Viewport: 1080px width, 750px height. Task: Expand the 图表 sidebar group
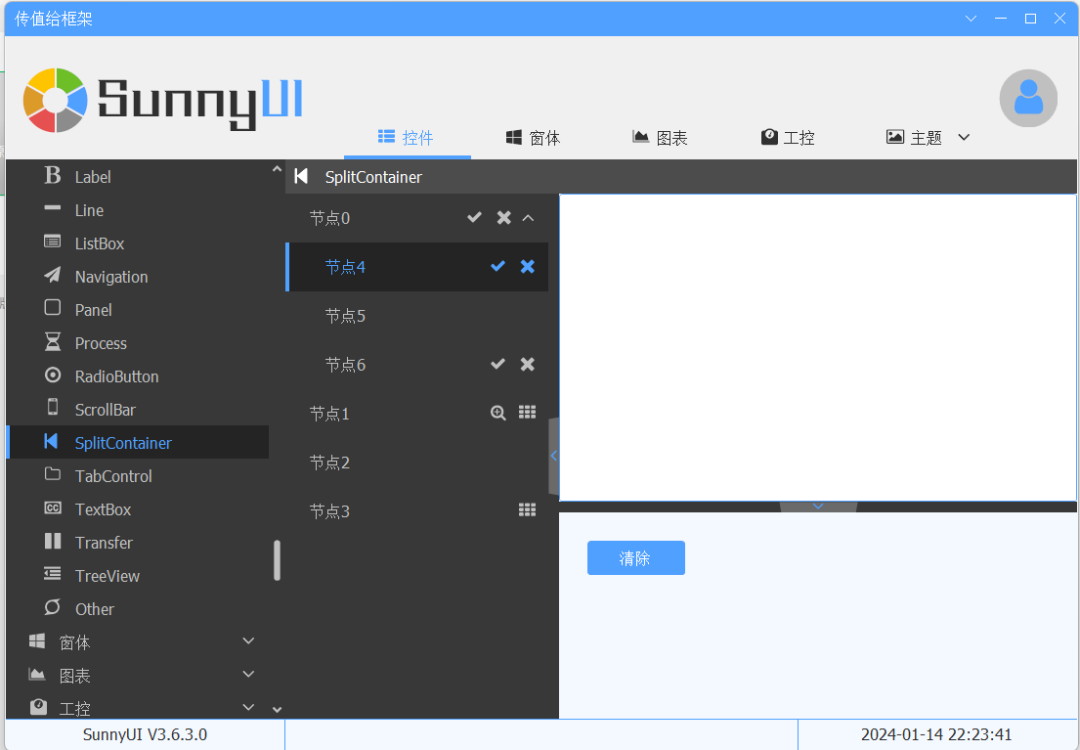[x=249, y=675]
